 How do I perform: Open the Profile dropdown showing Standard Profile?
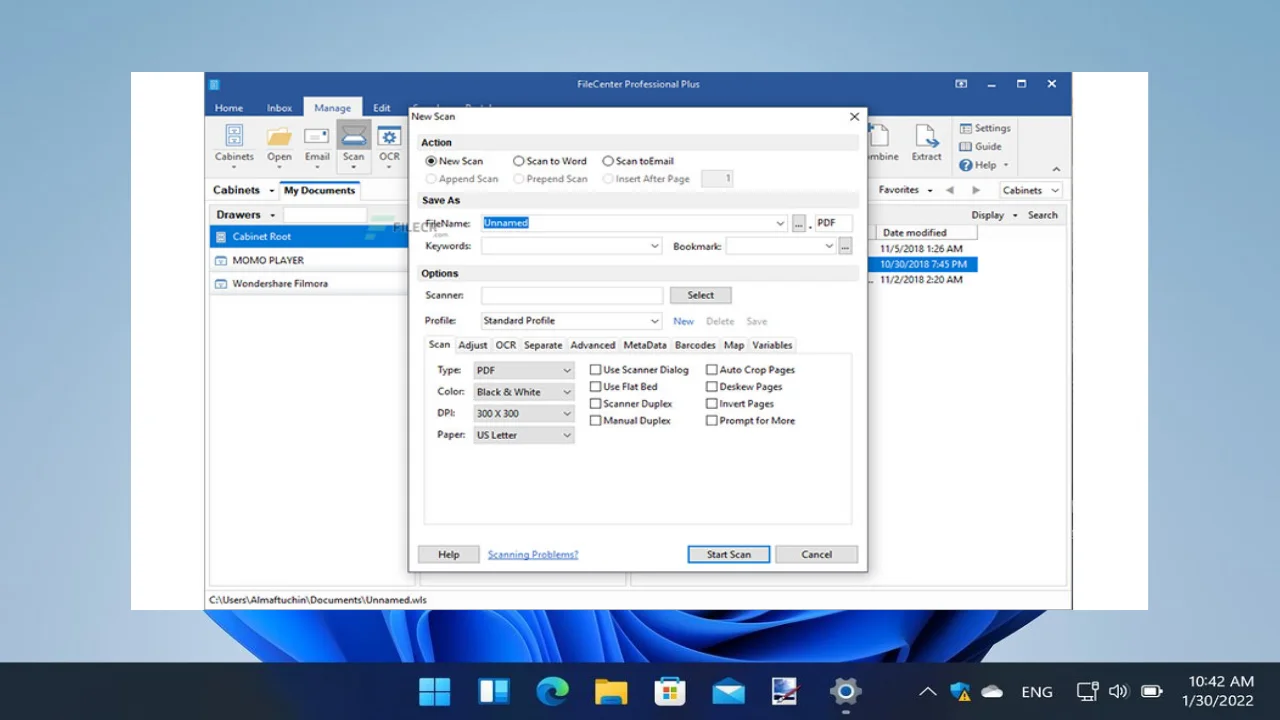point(571,321)
